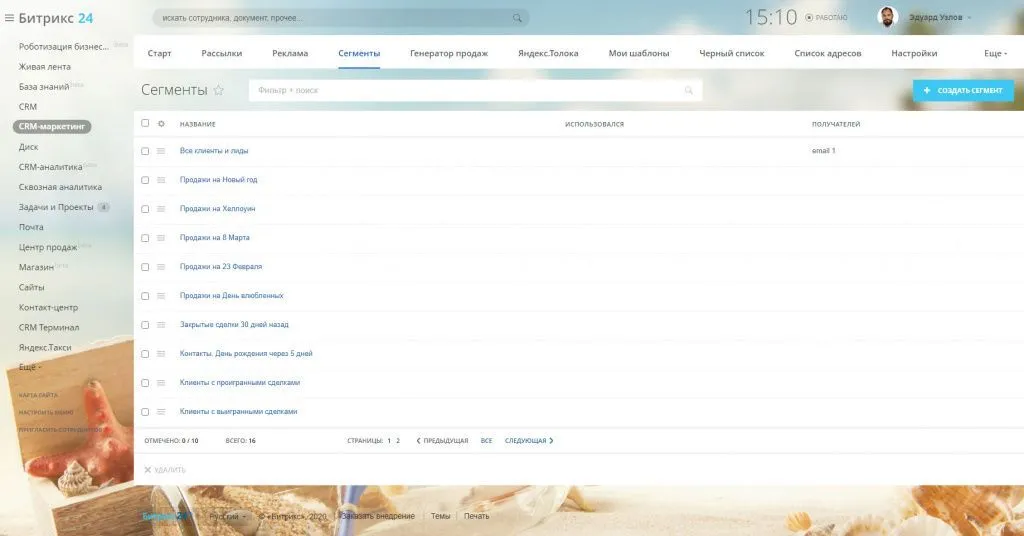
Task: Open the Русский language dropdown in footer
Action: [x=229, y=516]
